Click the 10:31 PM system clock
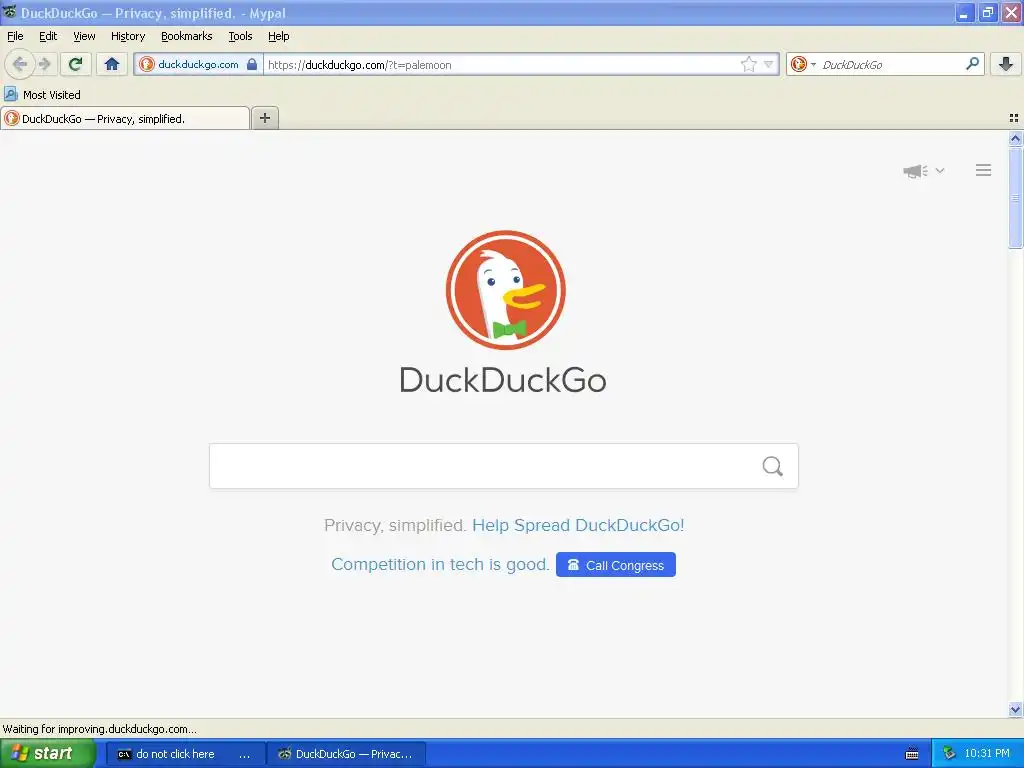Screen dimensions: 1024x768 [987, 754]
